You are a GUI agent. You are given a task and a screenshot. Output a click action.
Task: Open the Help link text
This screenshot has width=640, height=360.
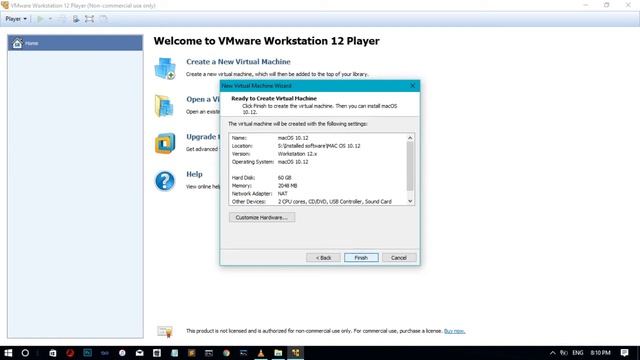tap(194, 174)
